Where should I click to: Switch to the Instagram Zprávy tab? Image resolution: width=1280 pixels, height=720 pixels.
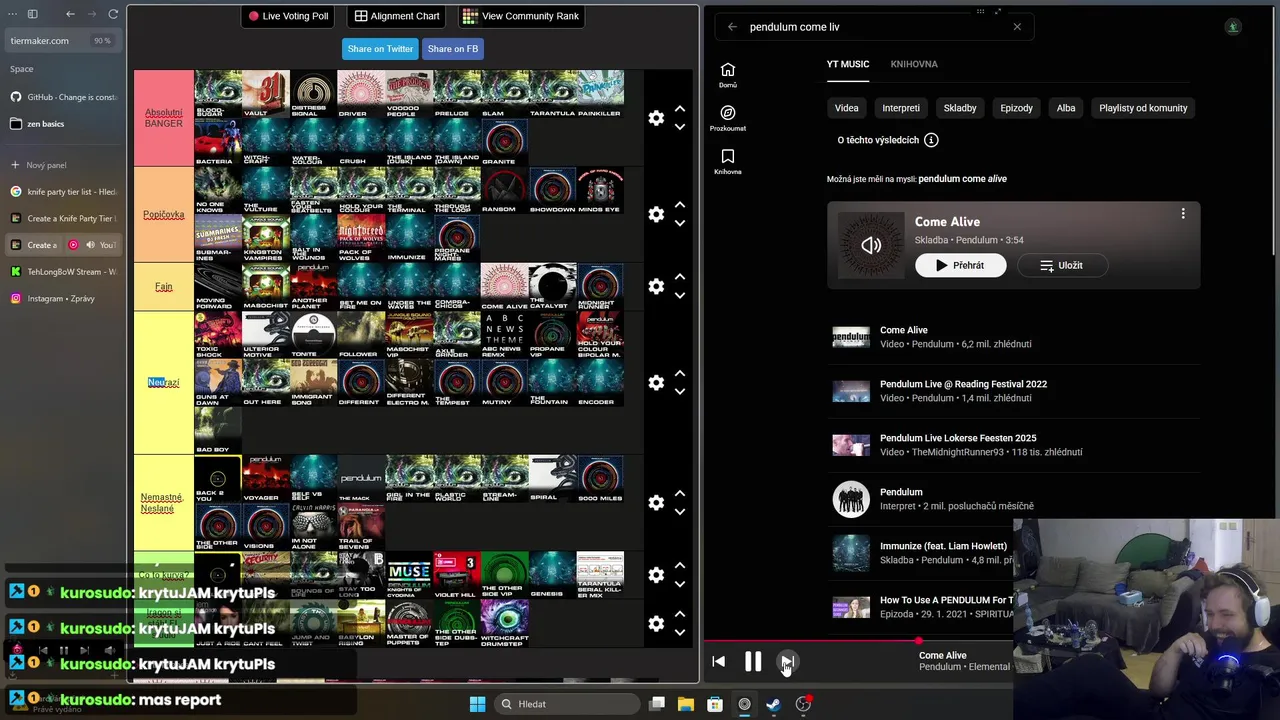click(62, 298)
